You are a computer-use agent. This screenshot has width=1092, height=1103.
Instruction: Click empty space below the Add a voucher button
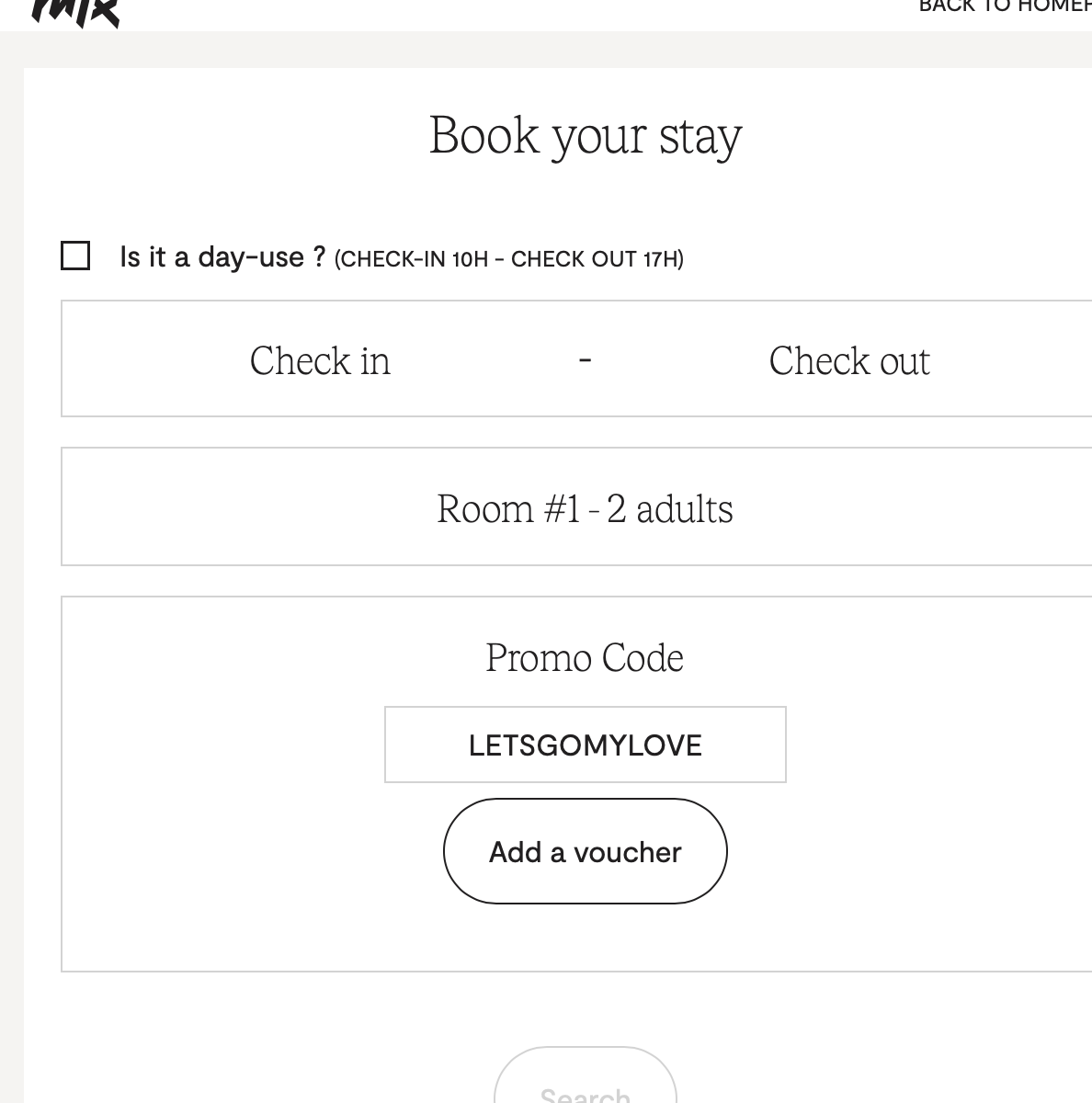click(x=585, y=938)
